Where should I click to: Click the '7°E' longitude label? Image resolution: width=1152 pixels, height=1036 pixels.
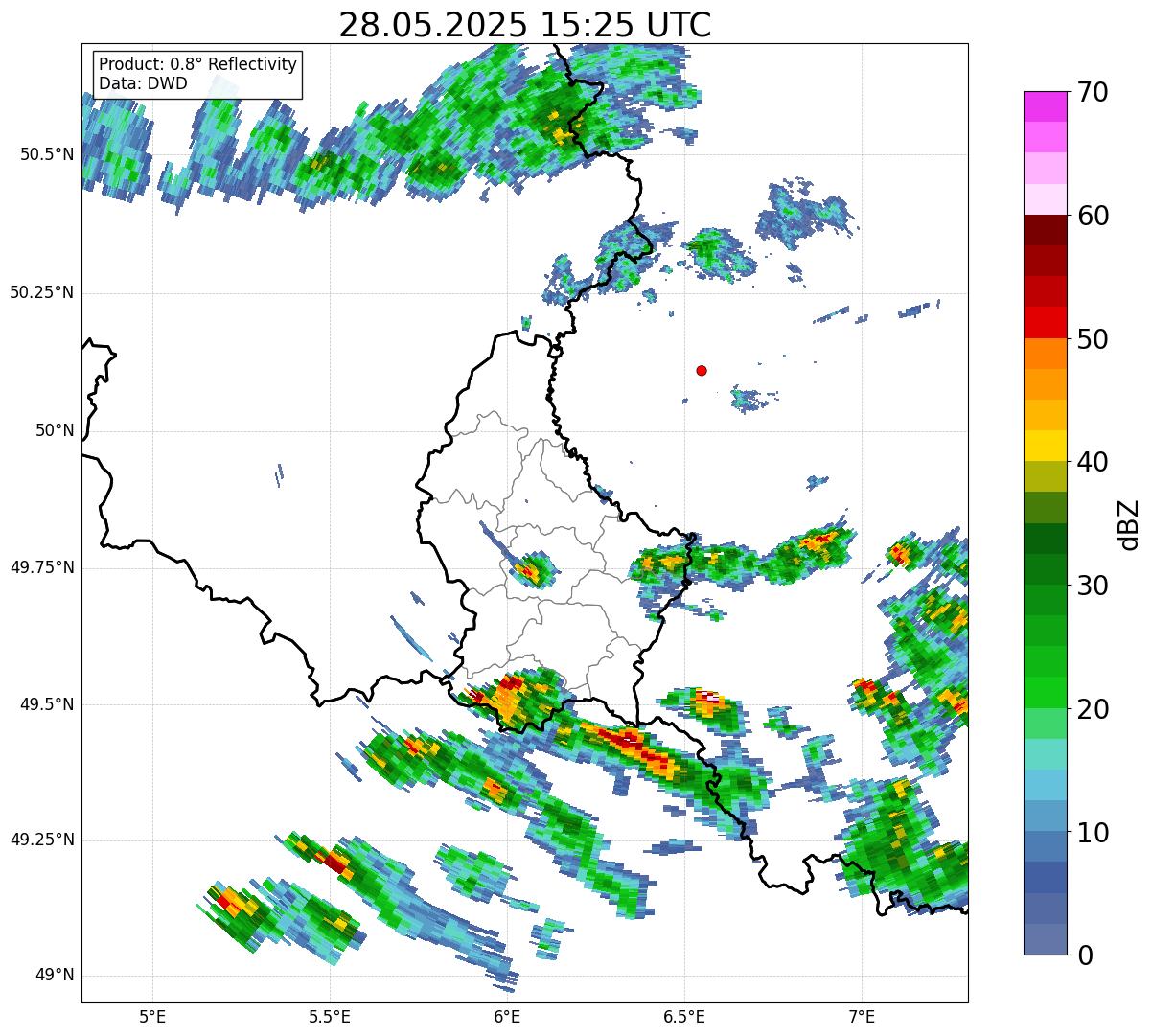click(x=862, y=1017)
